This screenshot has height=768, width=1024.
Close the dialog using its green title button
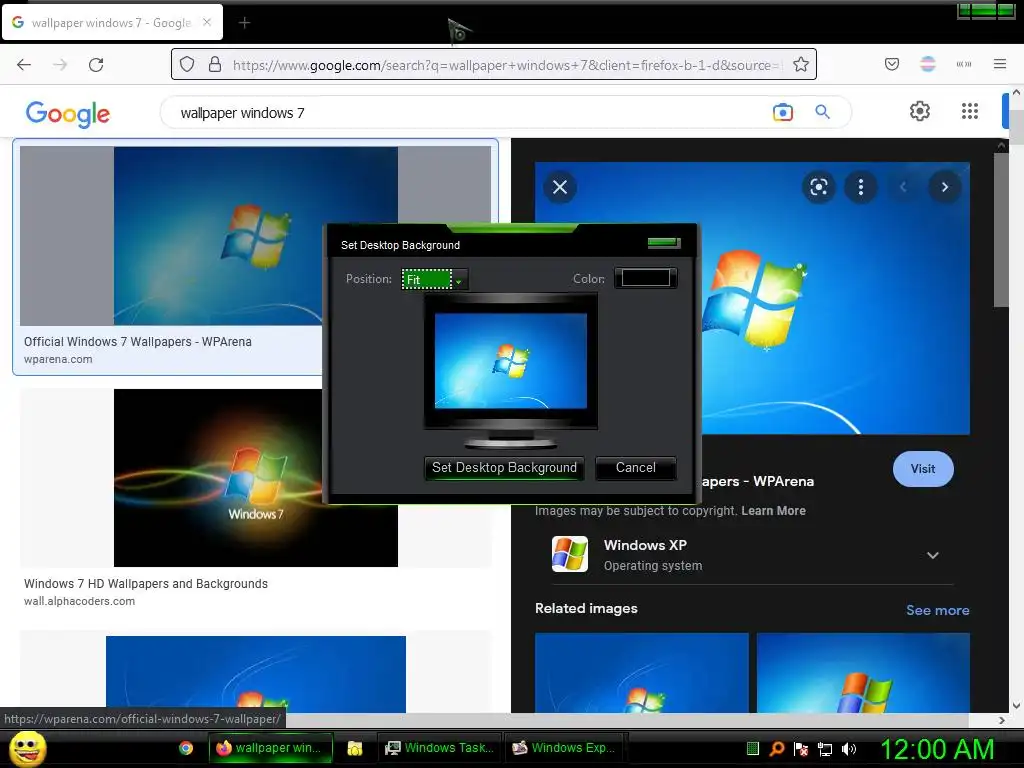tap(664, 243)
